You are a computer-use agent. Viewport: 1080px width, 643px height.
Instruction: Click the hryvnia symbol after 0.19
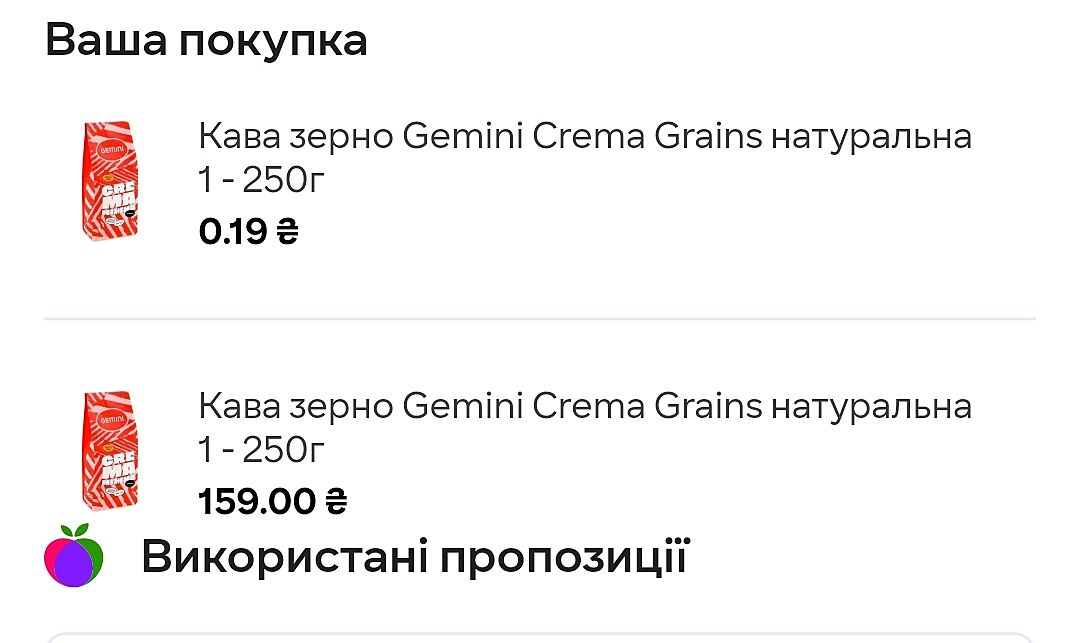[x=287, y=232]
